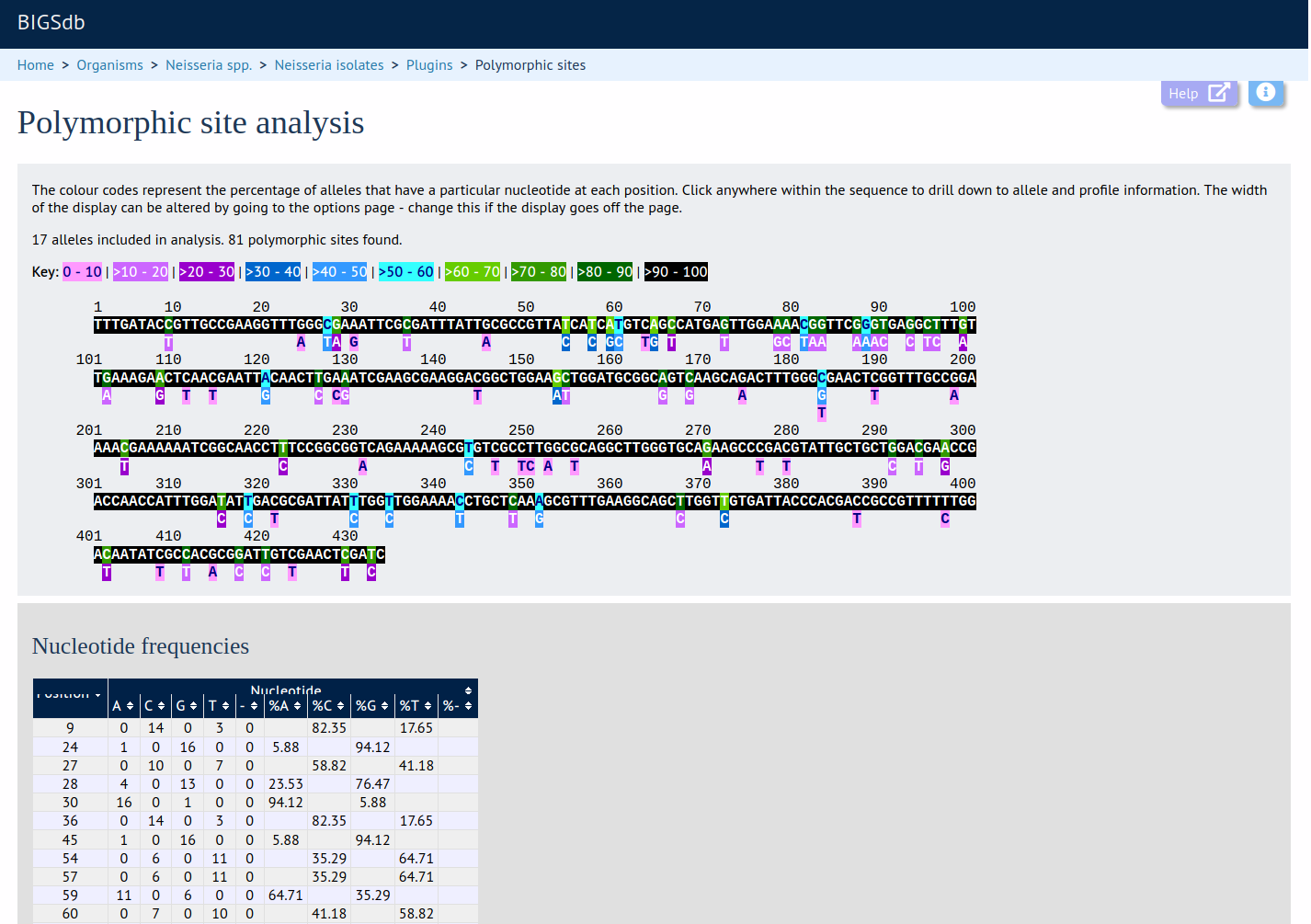Navigate to Neisseria isolates breadcrumb
Viewport: 1311px width, 924px height.
pyautogui.click(x=329, y=65)
